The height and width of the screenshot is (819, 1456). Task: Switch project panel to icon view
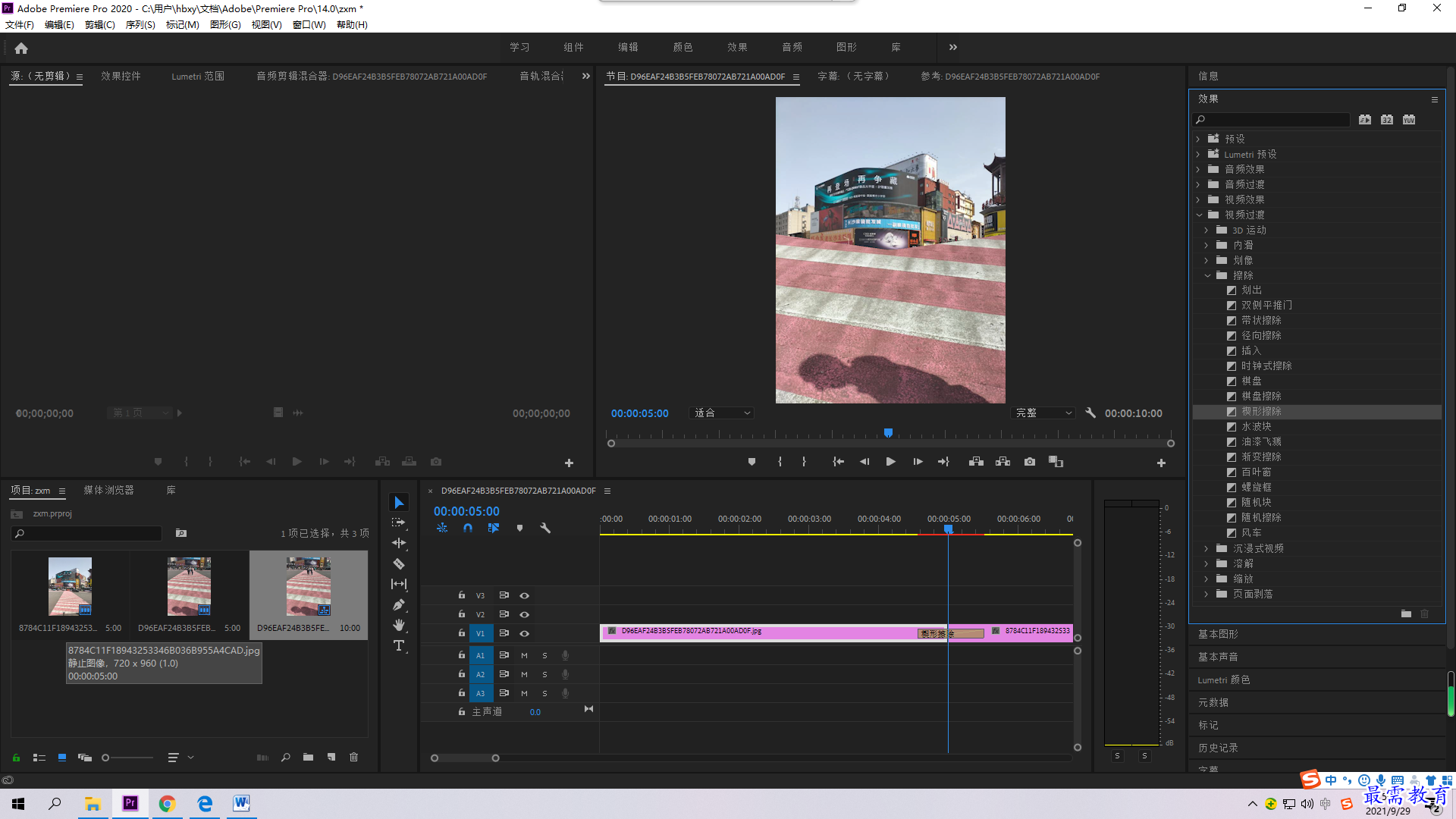[62, 757]
